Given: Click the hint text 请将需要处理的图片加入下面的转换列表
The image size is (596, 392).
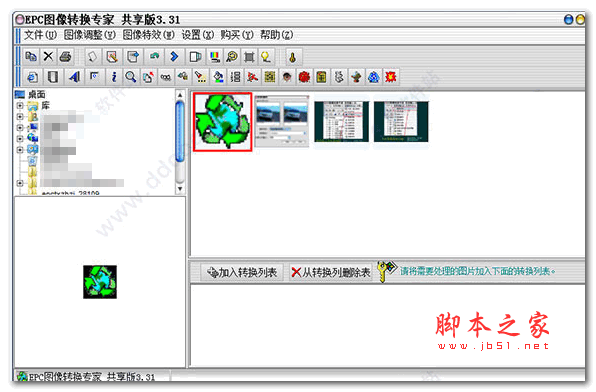Looking at the screenshot, I should coord(477,271).
